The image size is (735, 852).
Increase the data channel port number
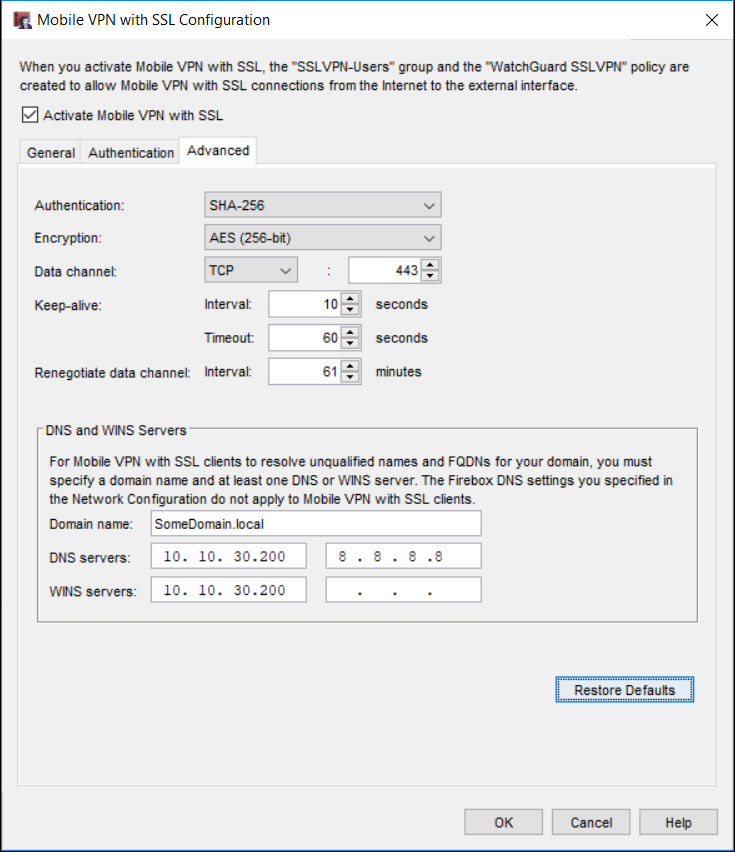pos(431,265)
